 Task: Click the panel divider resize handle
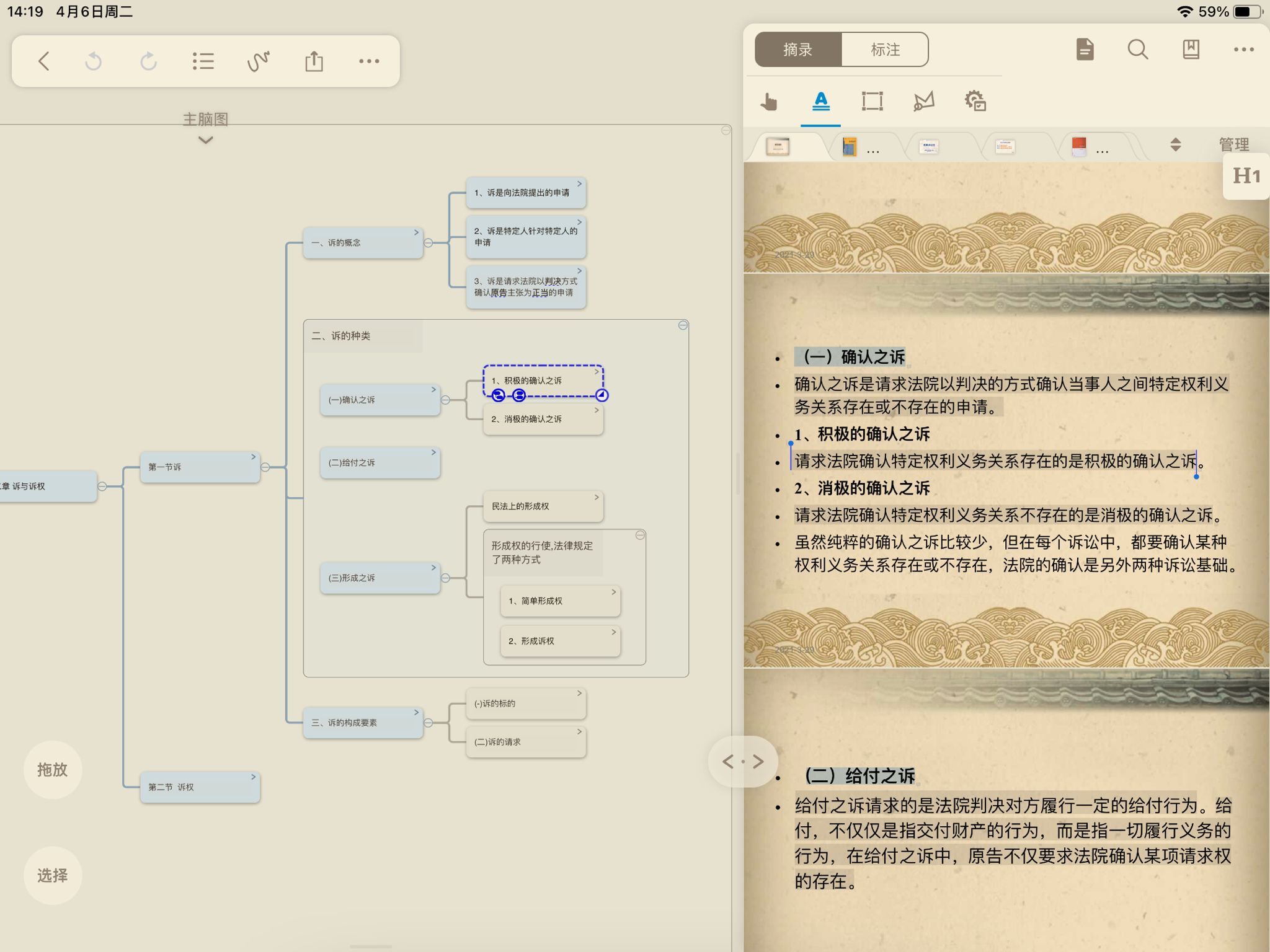(743, 762)
